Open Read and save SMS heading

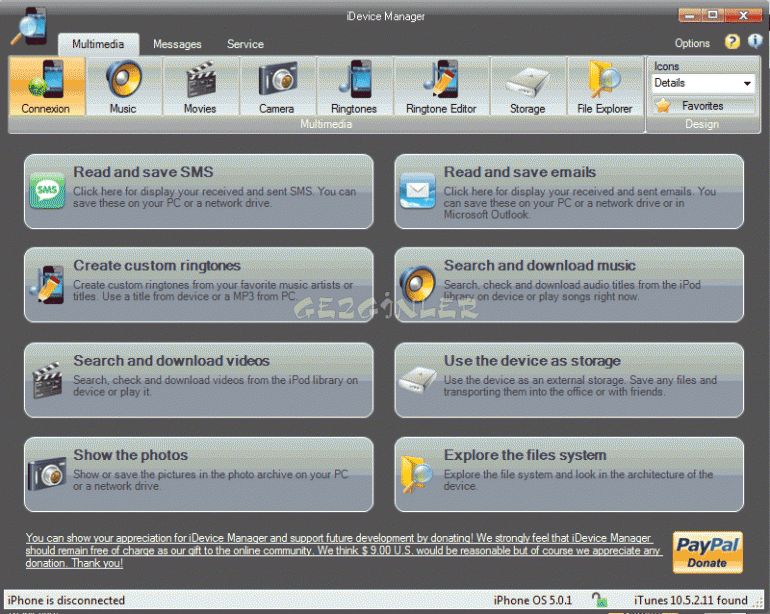pos(143,172)
